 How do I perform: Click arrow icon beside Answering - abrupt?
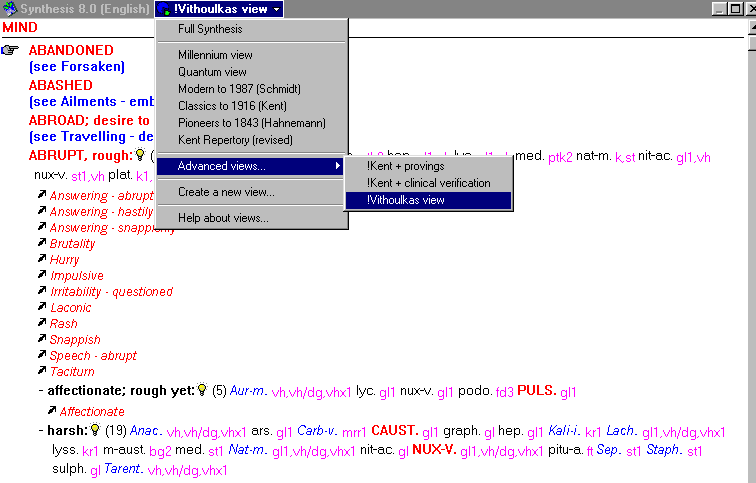click(42, 194)
